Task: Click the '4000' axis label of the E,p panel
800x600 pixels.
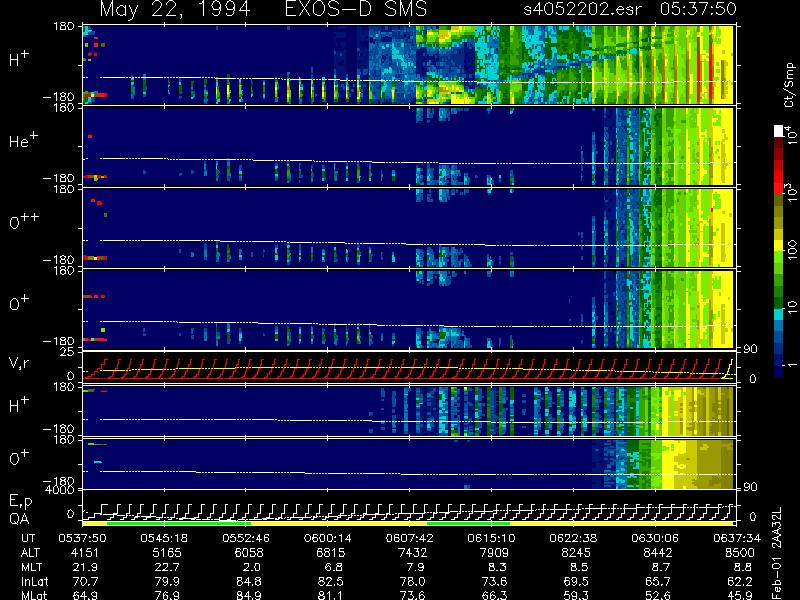Action: click(x=62, y=490)
